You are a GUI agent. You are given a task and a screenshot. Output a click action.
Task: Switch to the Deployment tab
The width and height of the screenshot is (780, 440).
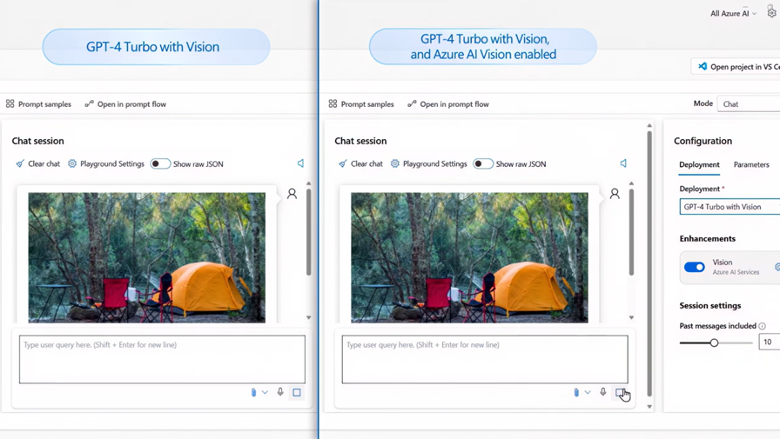point(699,165)
